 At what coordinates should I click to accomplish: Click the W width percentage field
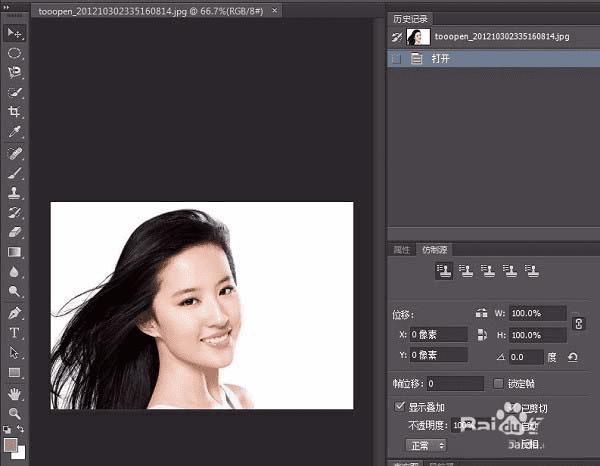537,313
